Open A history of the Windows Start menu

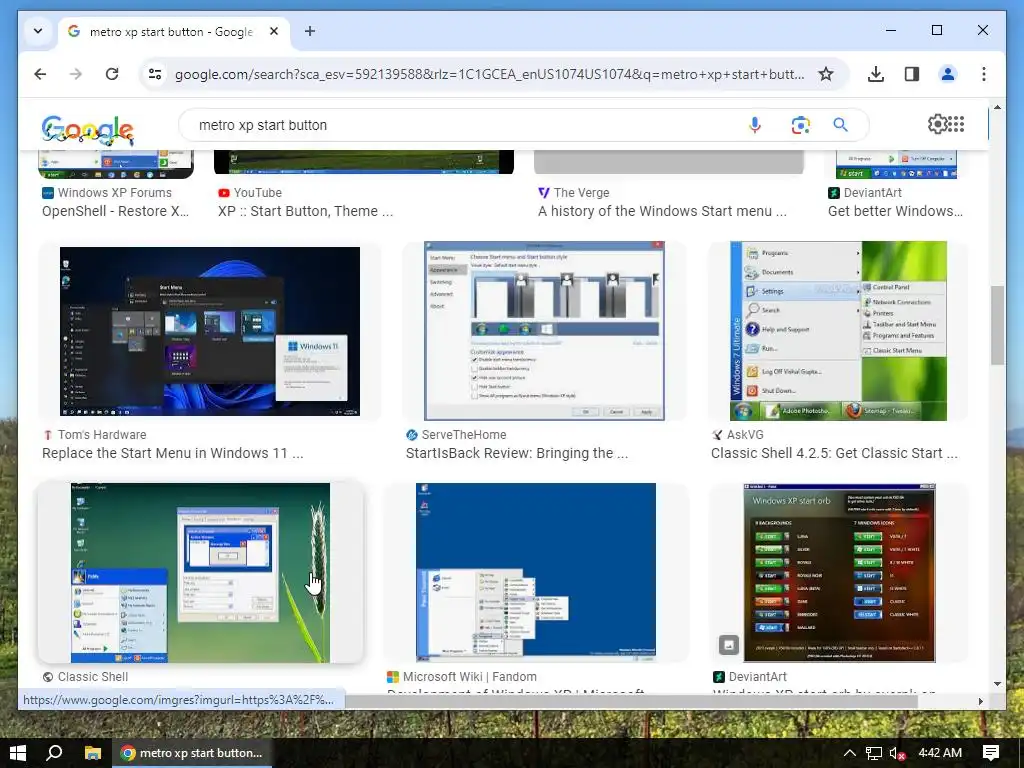pyautogui.click(x=662, y=211)
